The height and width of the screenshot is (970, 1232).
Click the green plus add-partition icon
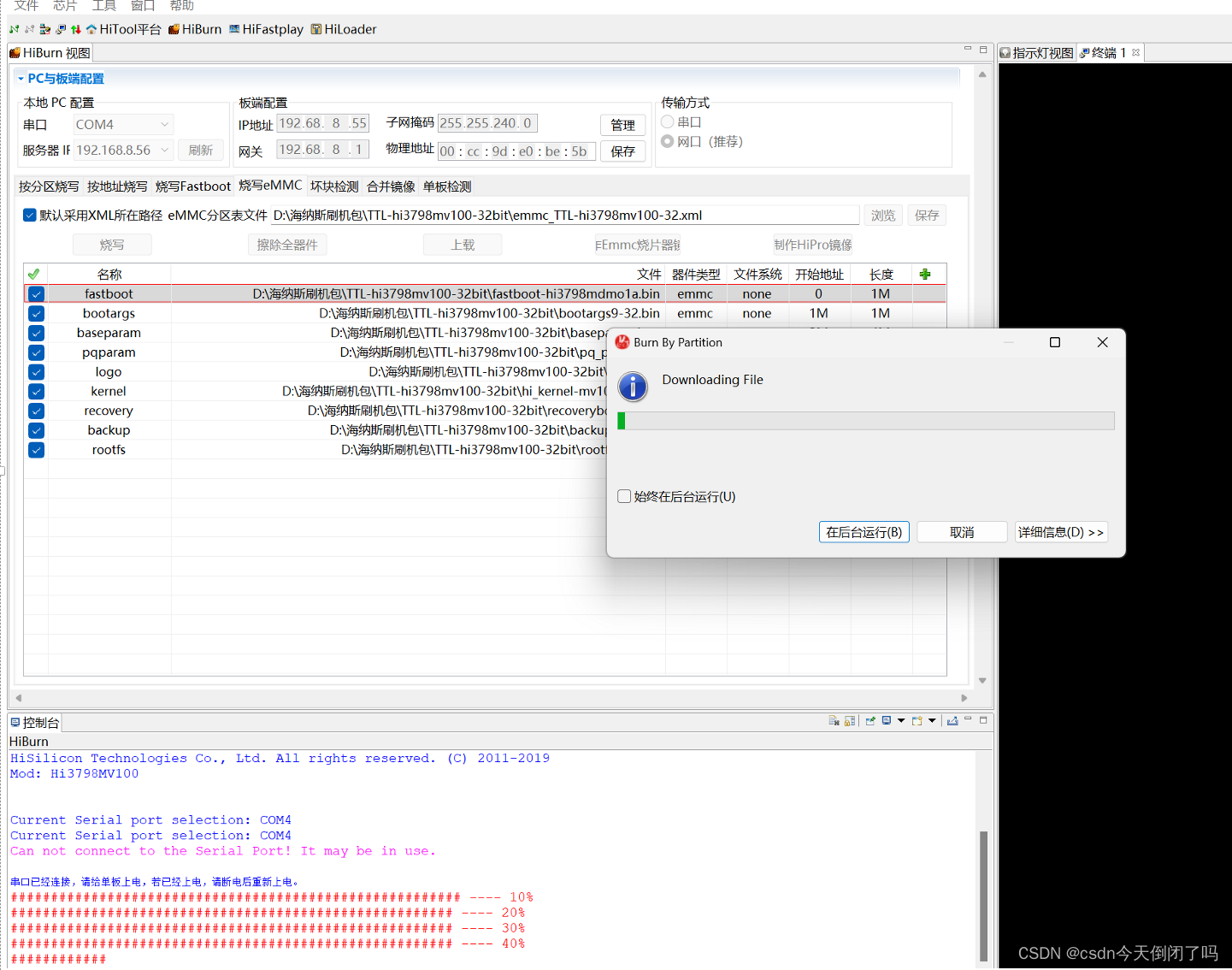(925, 275)
